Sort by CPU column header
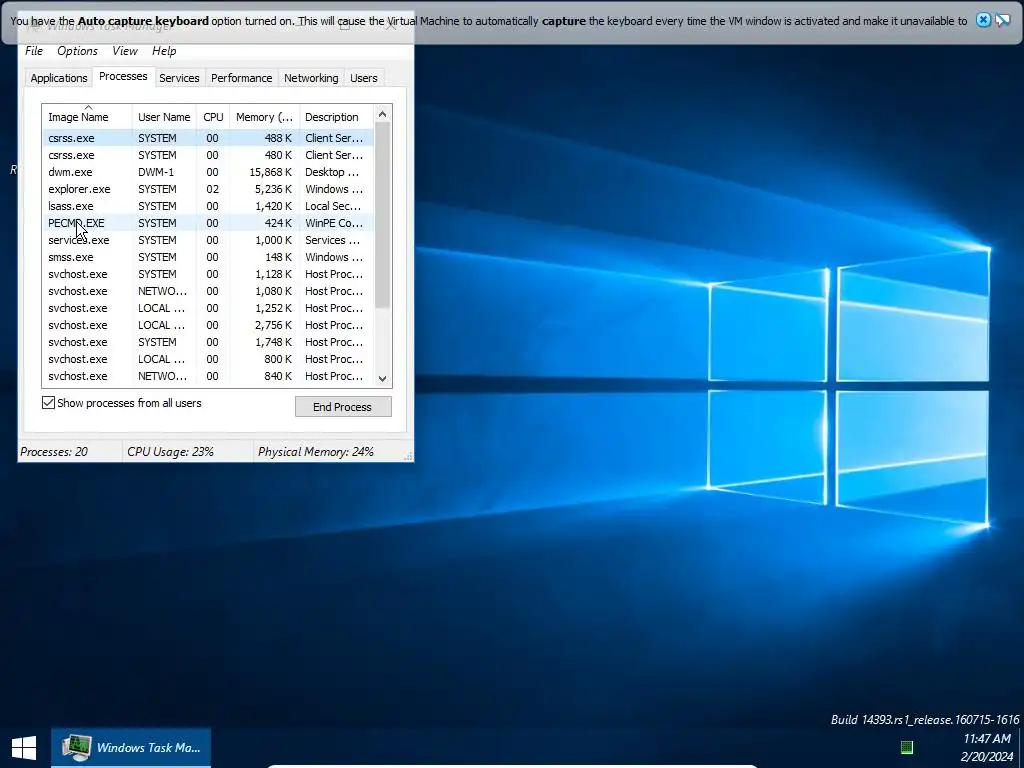 click(213, 117)
